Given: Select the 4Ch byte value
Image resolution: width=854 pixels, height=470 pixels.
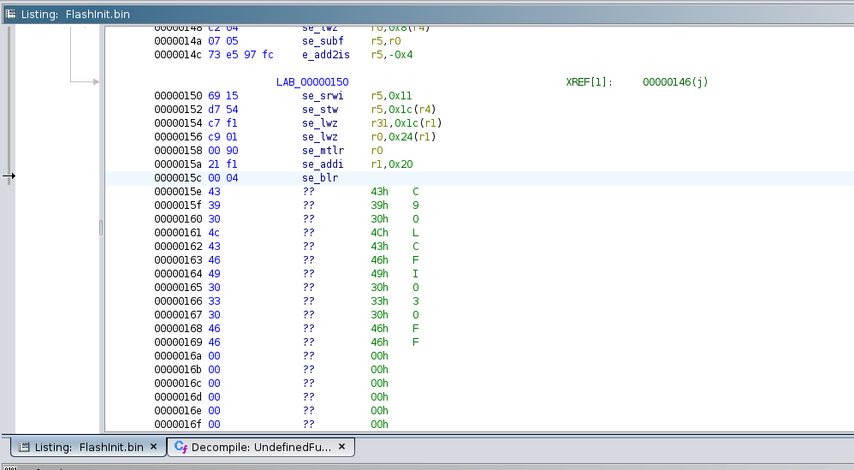Looking at the screenshot, I should point(379,233).
